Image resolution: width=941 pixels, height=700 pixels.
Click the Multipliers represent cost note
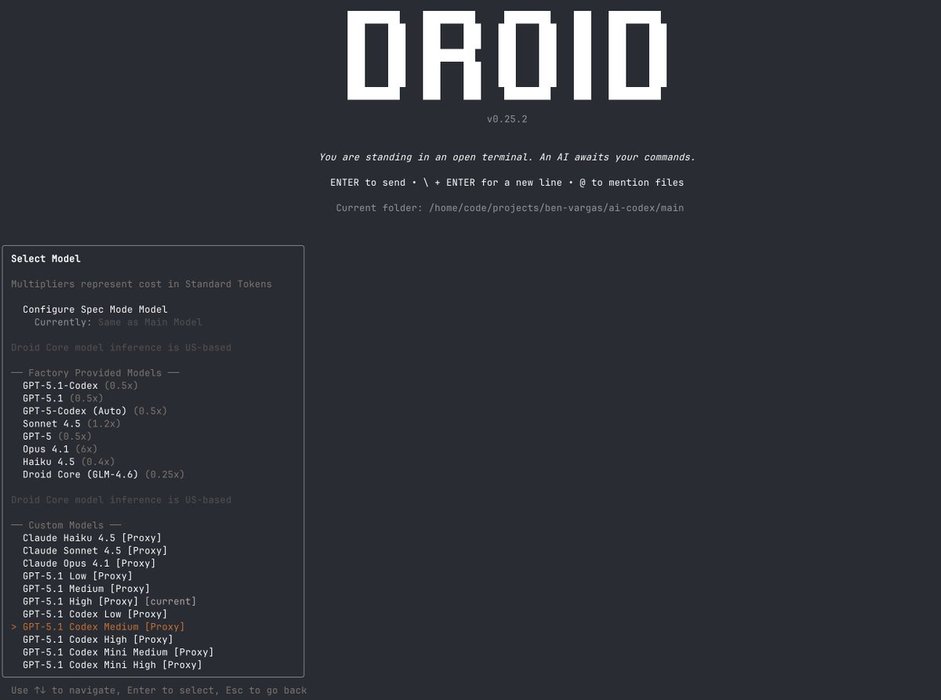pyautogui.click(x=141, y=284)
